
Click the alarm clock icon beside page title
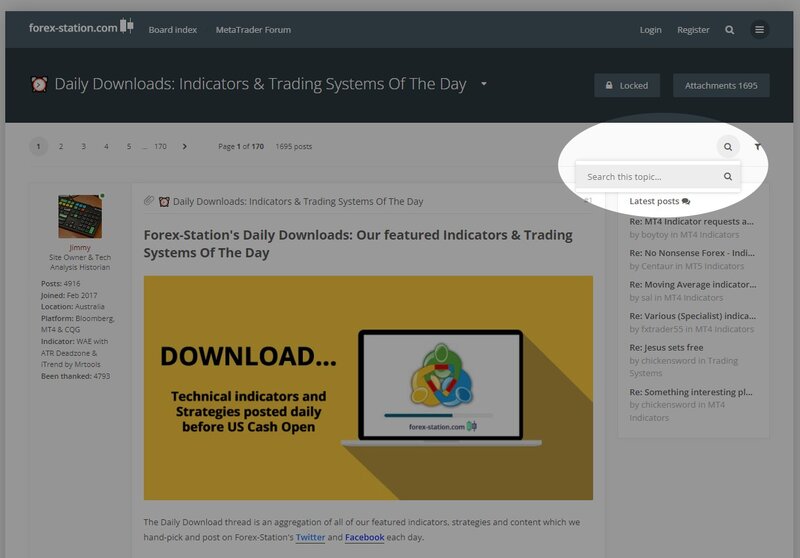pos(39,84)
